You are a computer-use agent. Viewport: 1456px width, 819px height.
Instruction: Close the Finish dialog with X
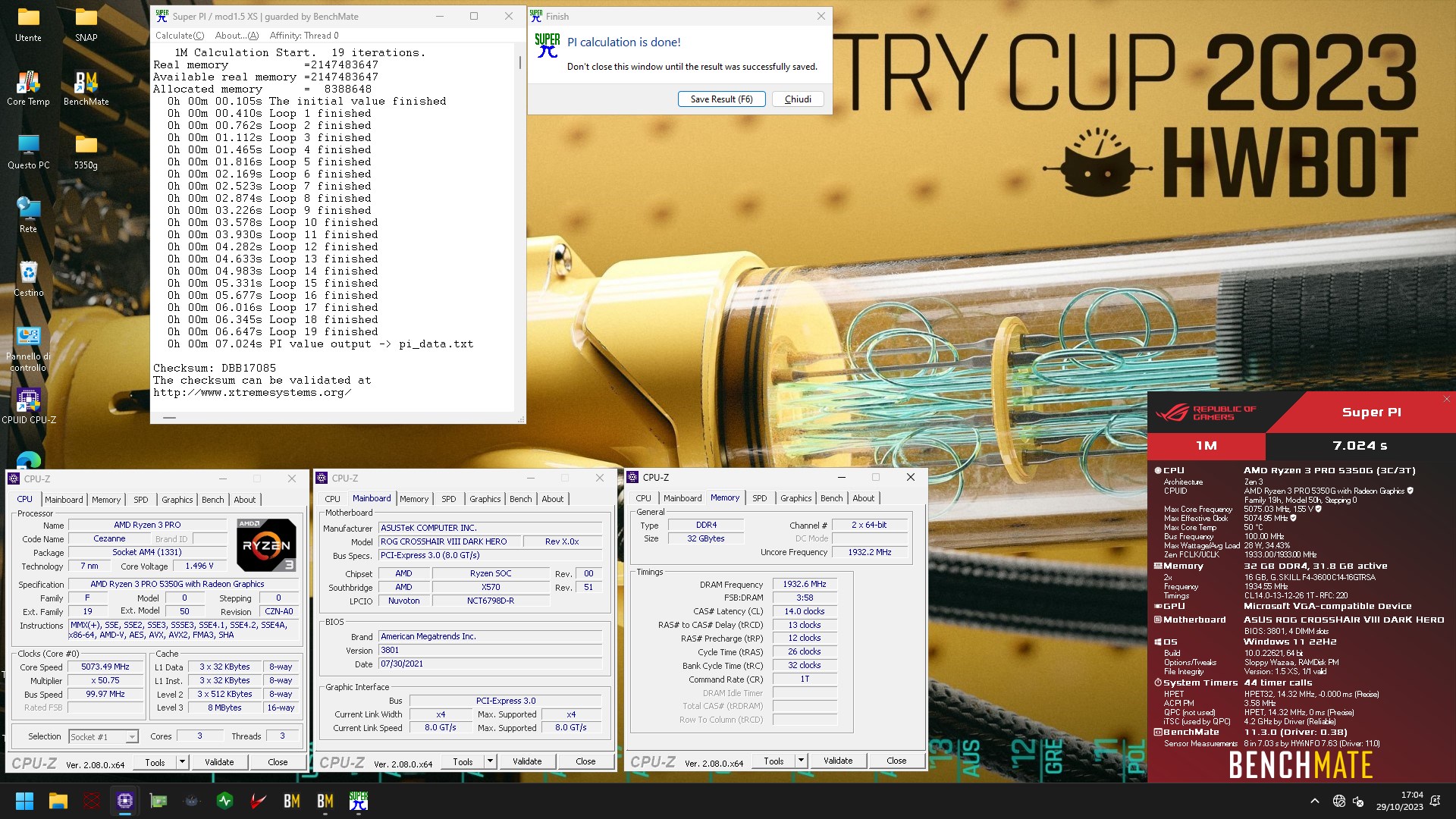pyautogui.click(x=821, y=16)
